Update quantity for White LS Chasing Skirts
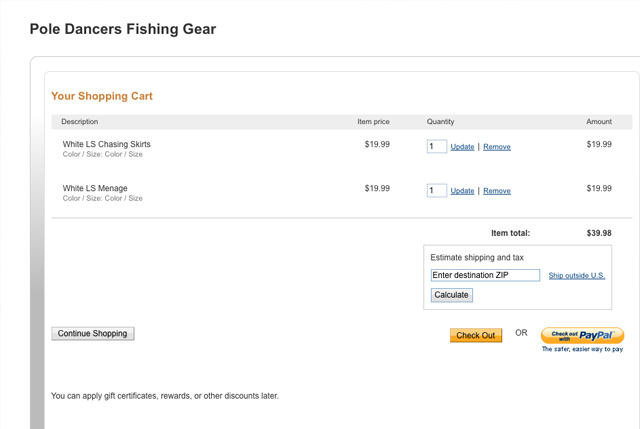This screenshot has width=640, height=429. coord(462,147)
